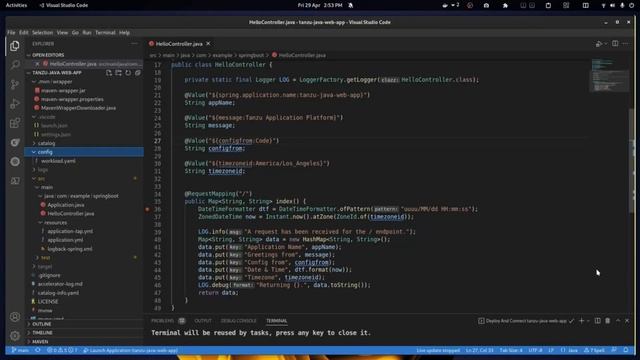Change Tab Size in status bar
640x360 pixels.
(511, 350)
